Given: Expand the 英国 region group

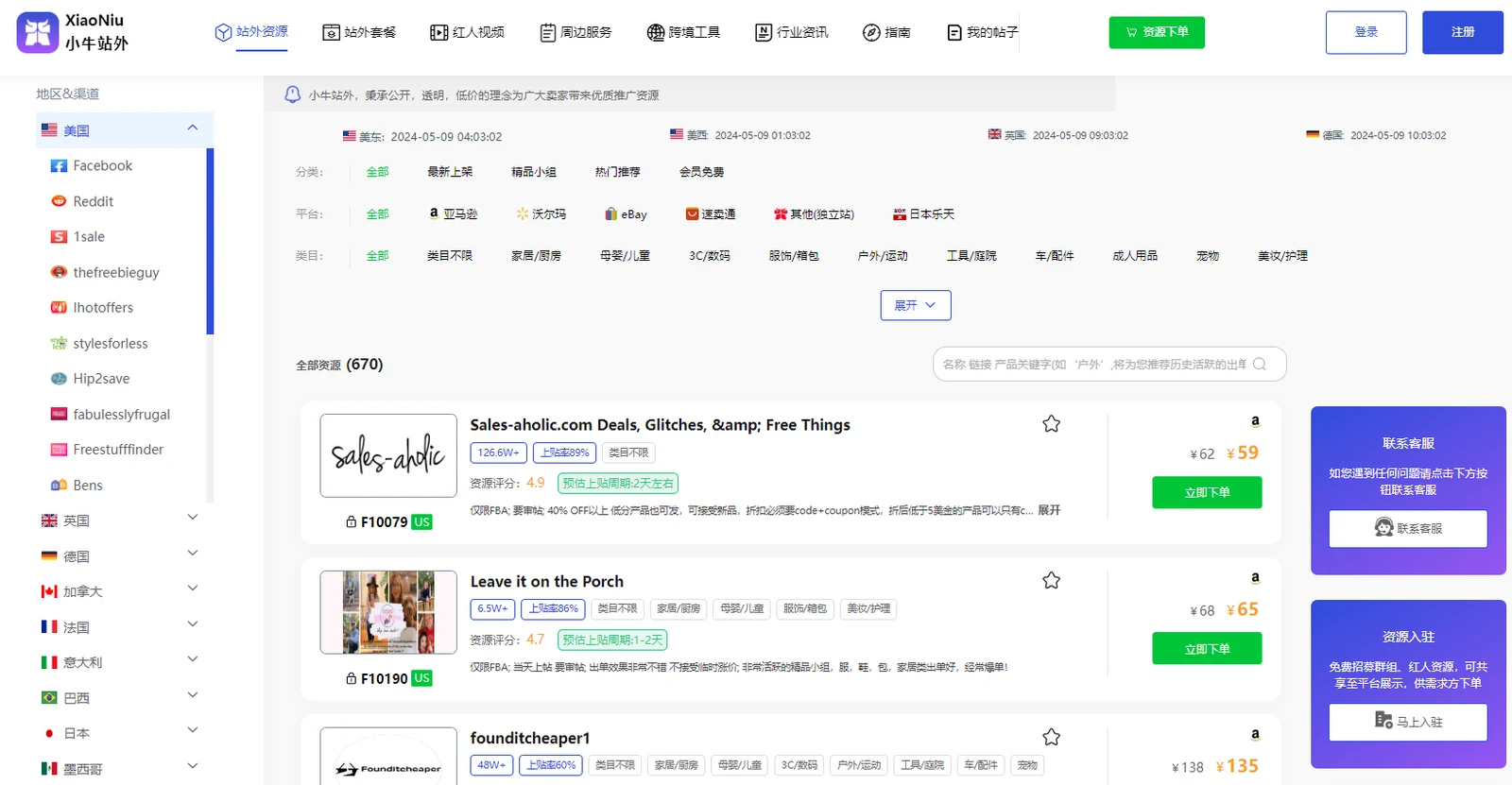Looking at the screenshot, I should 193,518.
